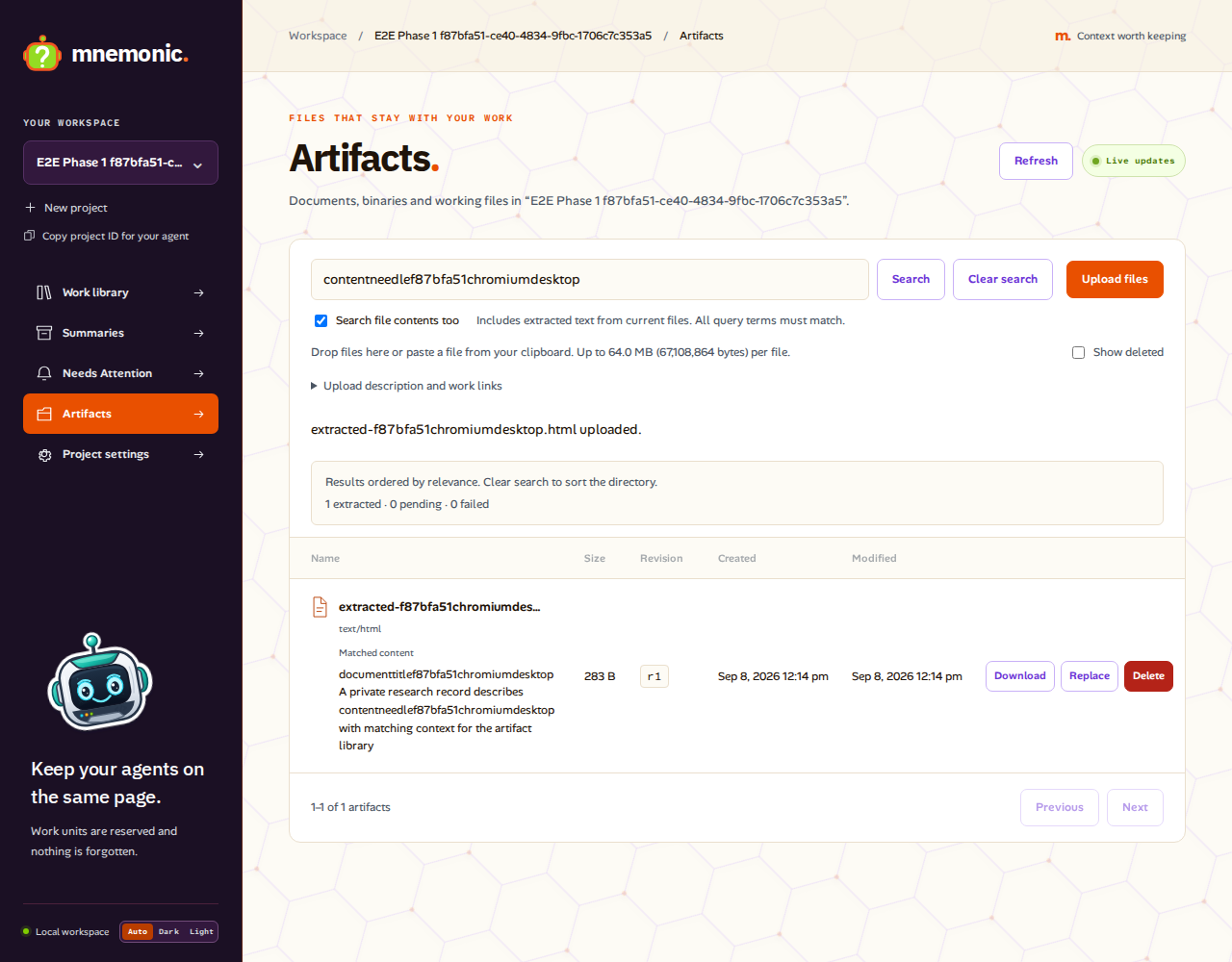The height and width of the screenshot is (962, 1232).
Task: Click the Clear search button
Action: 1003,279
